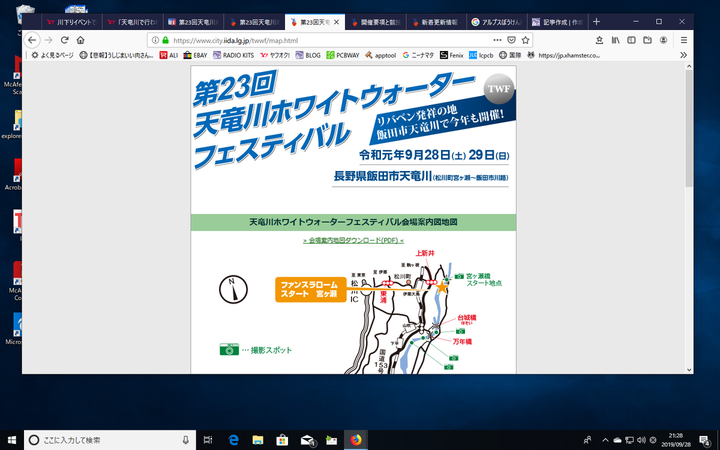Open Firefox from the Windows taskbar
The width and height of the screenshot is (720, 450).
click(356, 439)
